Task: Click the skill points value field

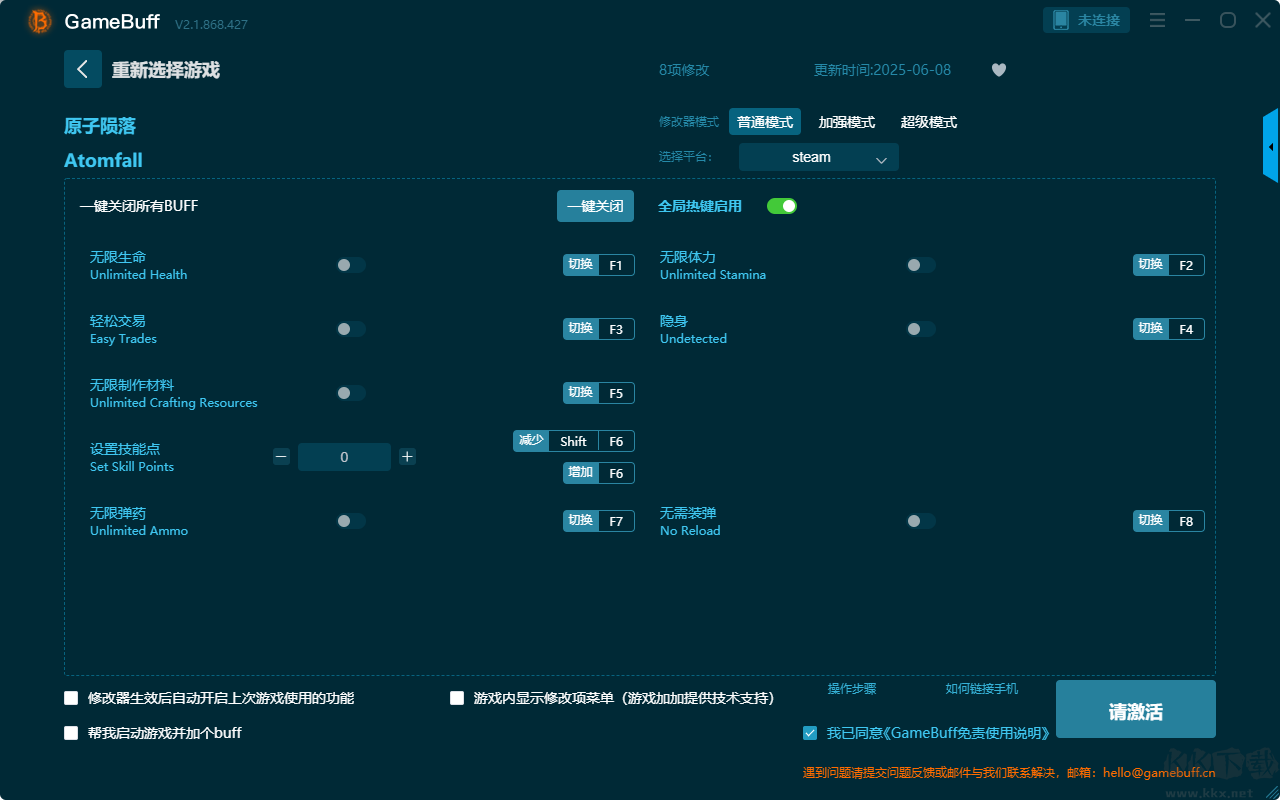Action: (x=344, y=457)
